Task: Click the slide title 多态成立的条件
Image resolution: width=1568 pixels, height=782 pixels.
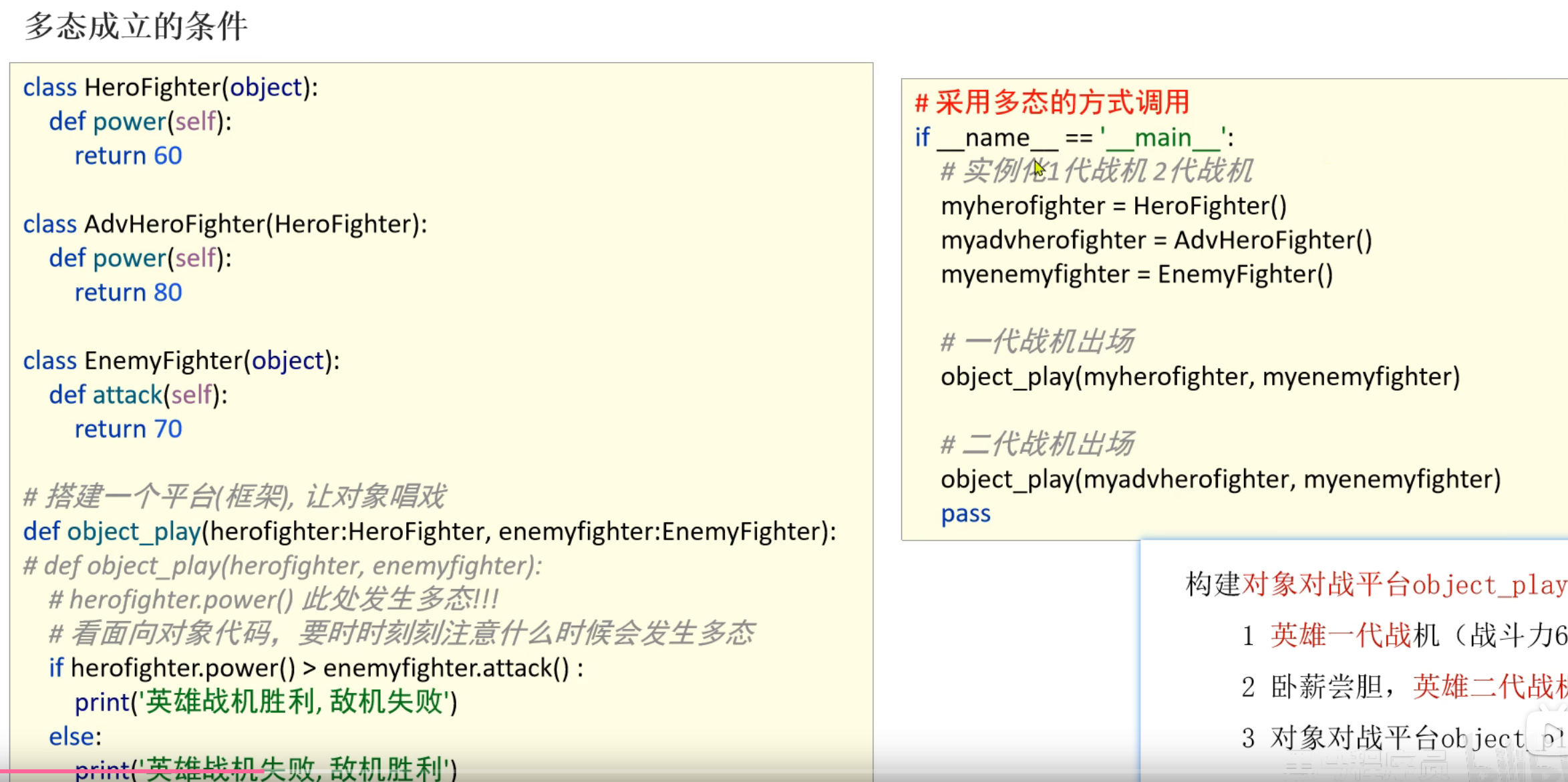Action: (136, 27)
